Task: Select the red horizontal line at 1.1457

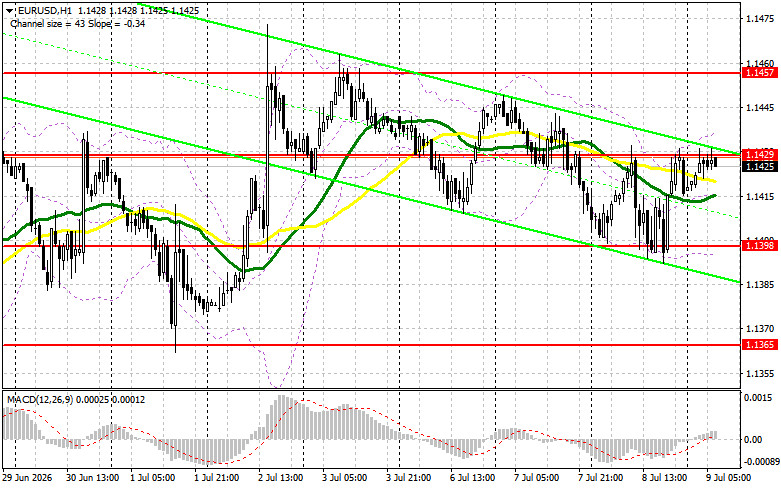Action: click(x=372, y=73)
